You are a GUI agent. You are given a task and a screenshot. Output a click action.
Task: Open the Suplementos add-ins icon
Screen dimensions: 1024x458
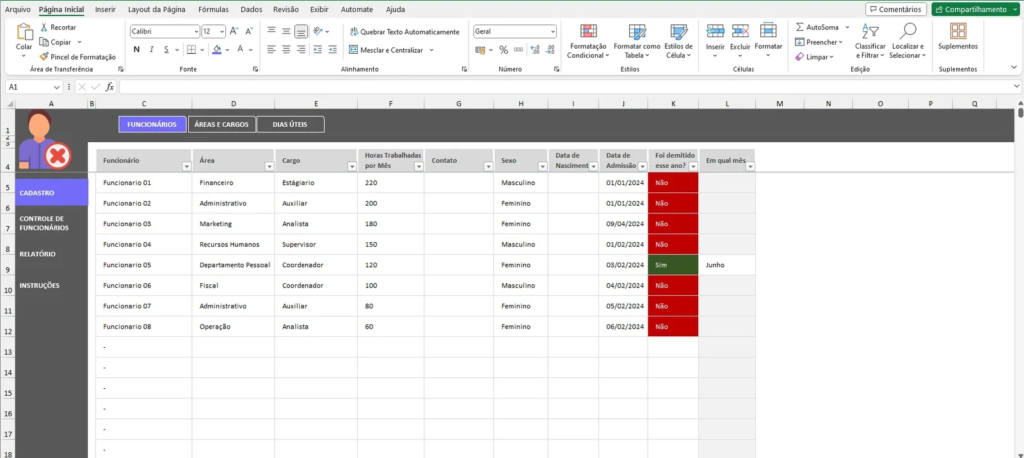coord(957,31)
